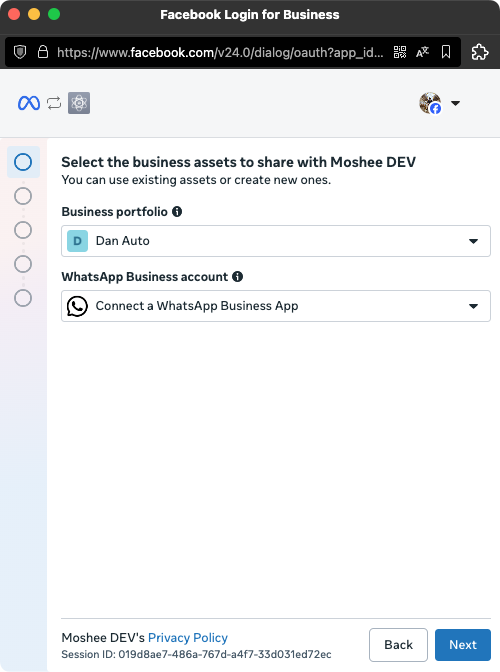Click the yellow minimize window button
The width and height of the screenshot is (500, 672).
[x=34, y=14]
